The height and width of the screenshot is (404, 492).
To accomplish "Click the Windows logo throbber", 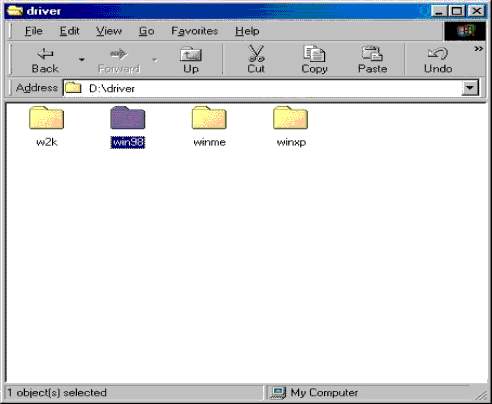I will coord(465,31).
